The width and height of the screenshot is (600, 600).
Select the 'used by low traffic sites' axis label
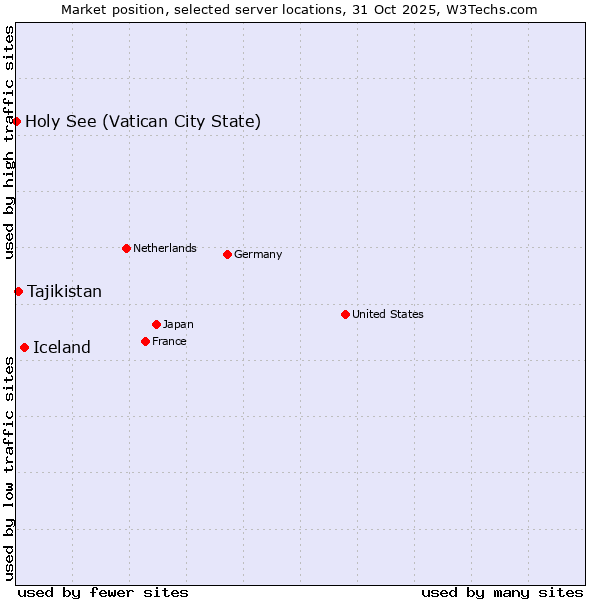pyautogui.click(x=9, y=468)
